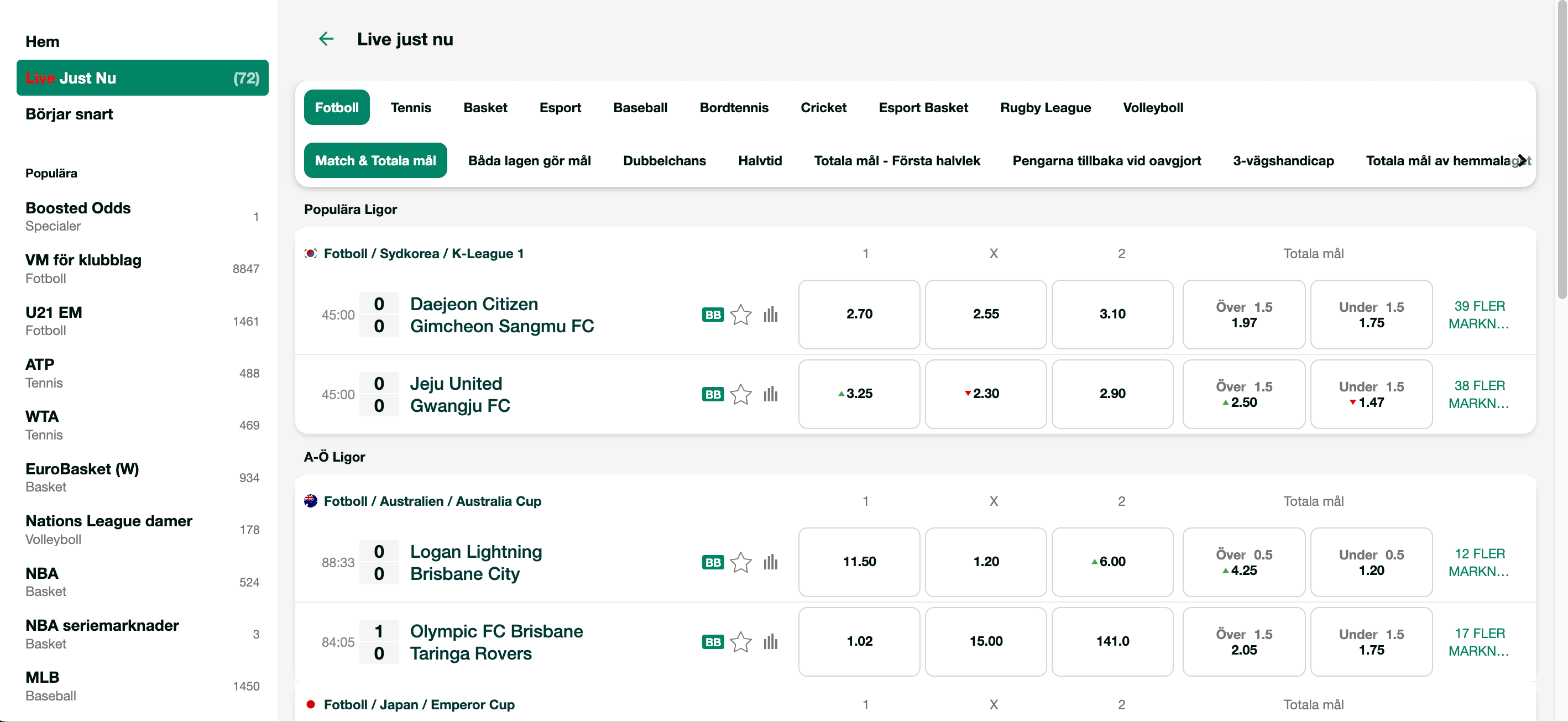Viewport: 1568px width, 722px height.
Task: Click the Australia flag beside Australia Cup
Action: (x=310, y=501)
